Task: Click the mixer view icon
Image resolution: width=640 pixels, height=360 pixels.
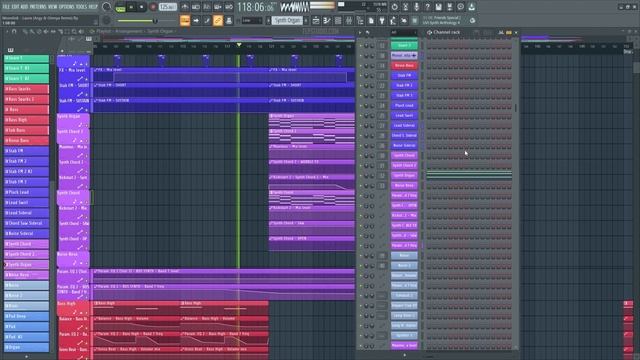Action: 349,20
